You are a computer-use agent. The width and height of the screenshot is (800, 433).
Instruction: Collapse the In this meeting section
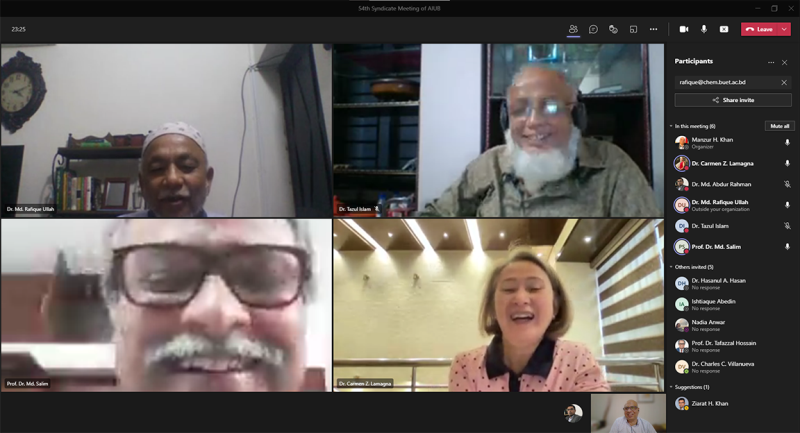click(672, 126)
